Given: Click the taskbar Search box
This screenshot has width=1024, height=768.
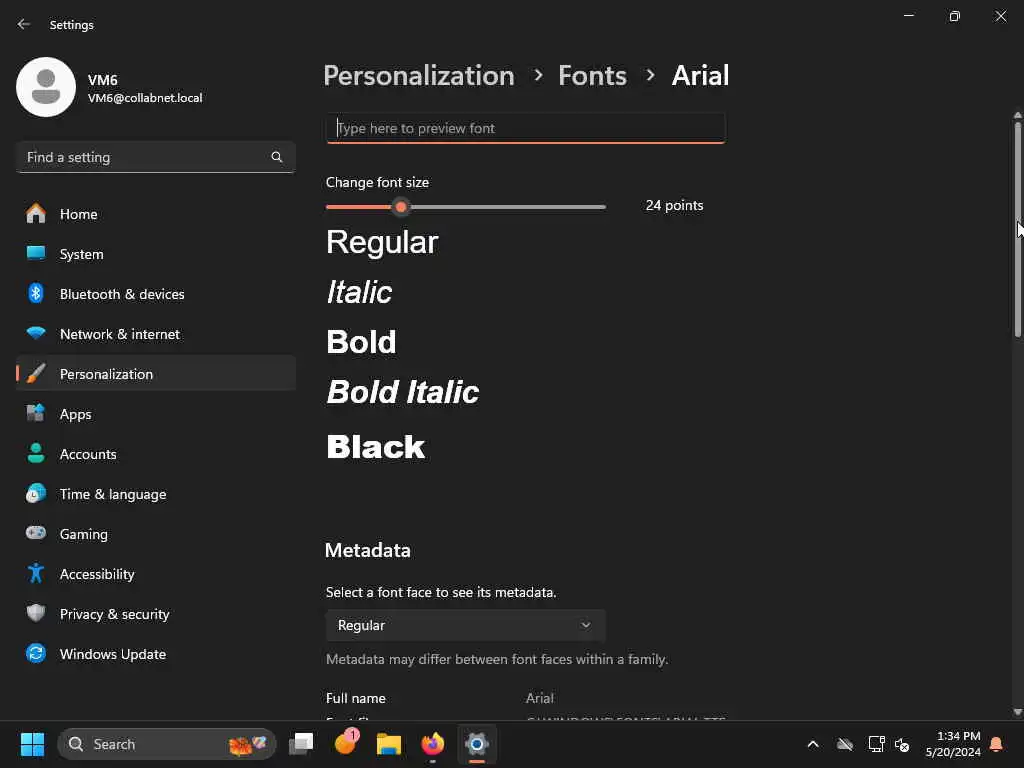Looking at the screenshot, I should point(167,744).
